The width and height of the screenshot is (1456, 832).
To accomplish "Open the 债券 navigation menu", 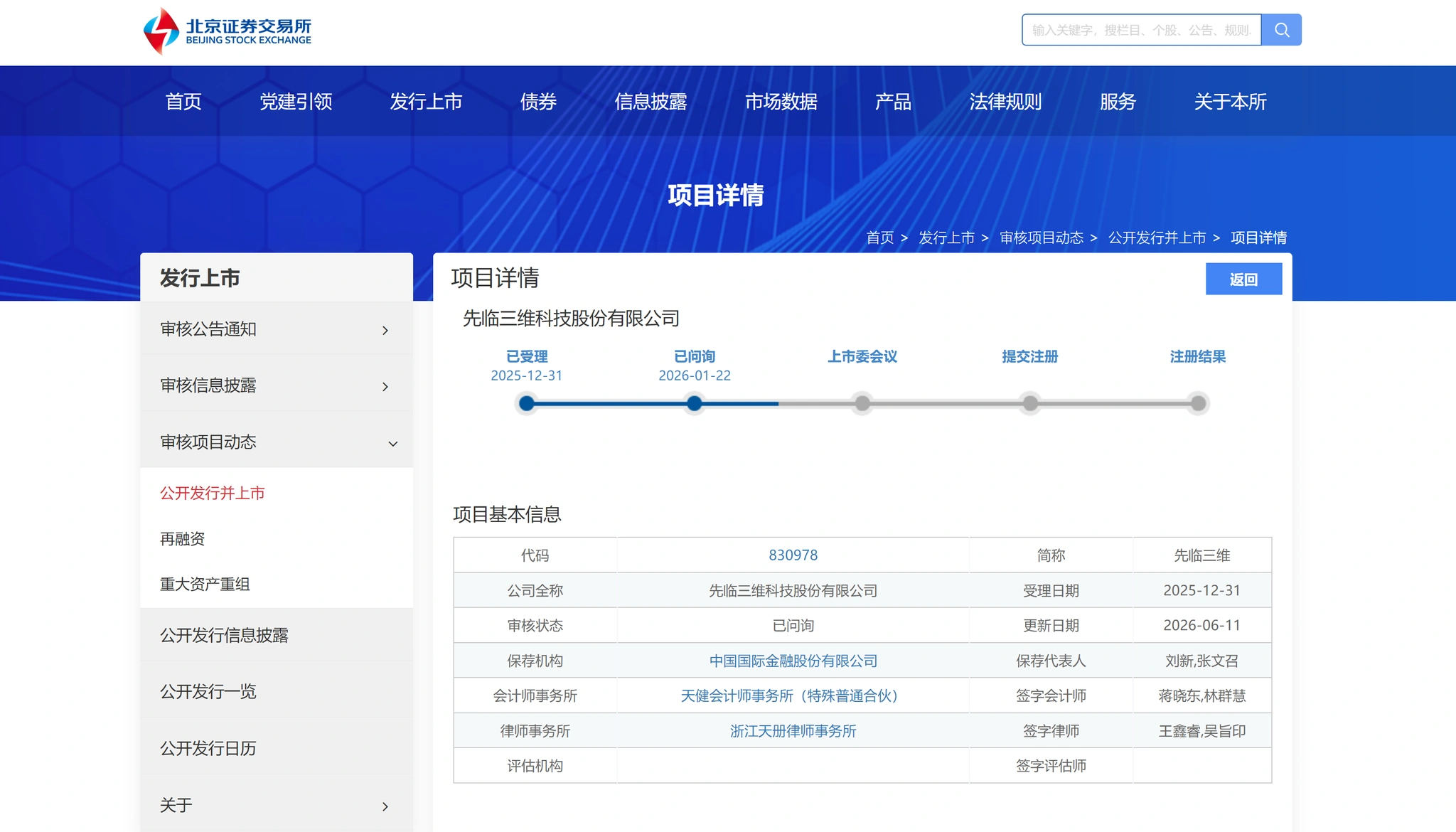I will tap(538, 102).
